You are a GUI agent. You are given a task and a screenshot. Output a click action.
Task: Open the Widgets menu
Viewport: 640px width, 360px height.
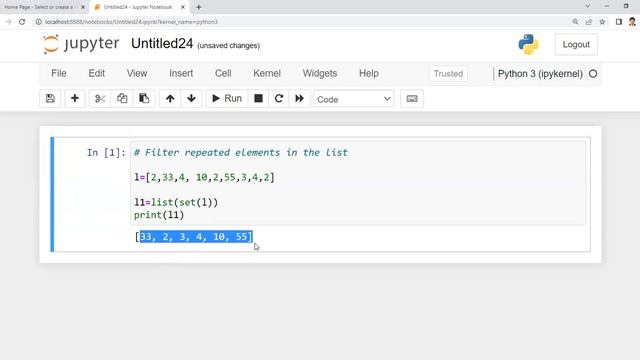(320, 73)
